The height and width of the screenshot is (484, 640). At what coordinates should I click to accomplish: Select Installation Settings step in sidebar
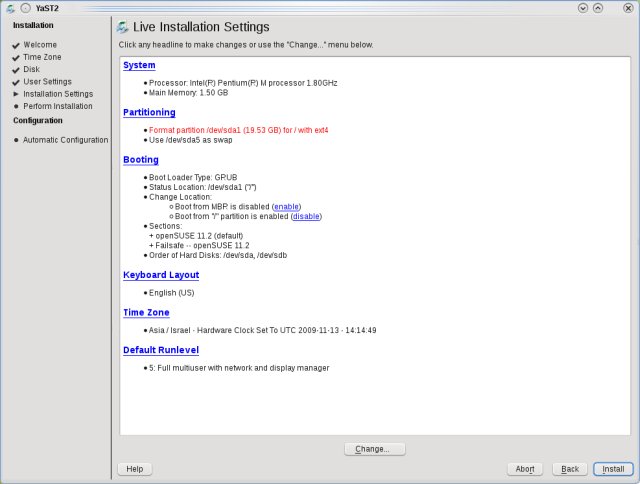pos(58,94)
